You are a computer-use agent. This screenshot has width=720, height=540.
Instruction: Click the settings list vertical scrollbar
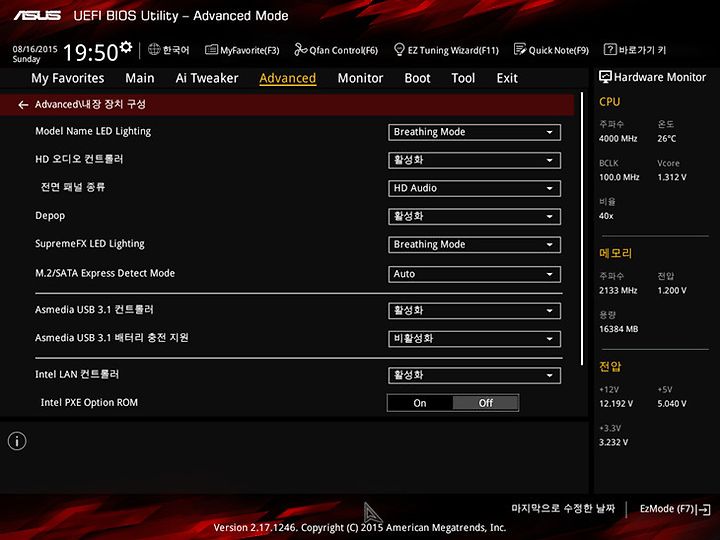point(582,229)
